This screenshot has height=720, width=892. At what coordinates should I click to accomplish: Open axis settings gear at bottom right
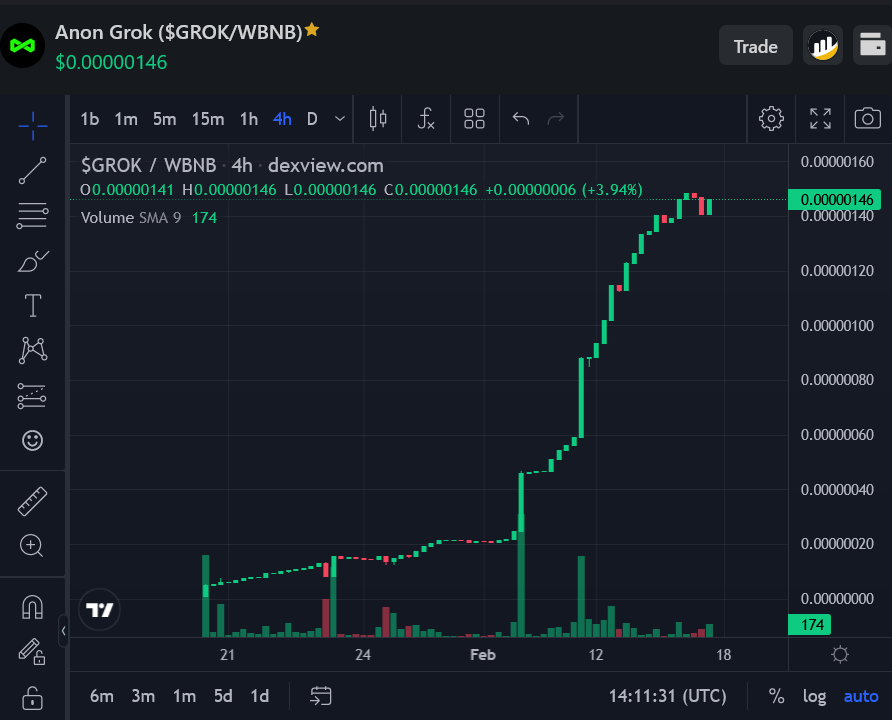(x=840, y=655)
